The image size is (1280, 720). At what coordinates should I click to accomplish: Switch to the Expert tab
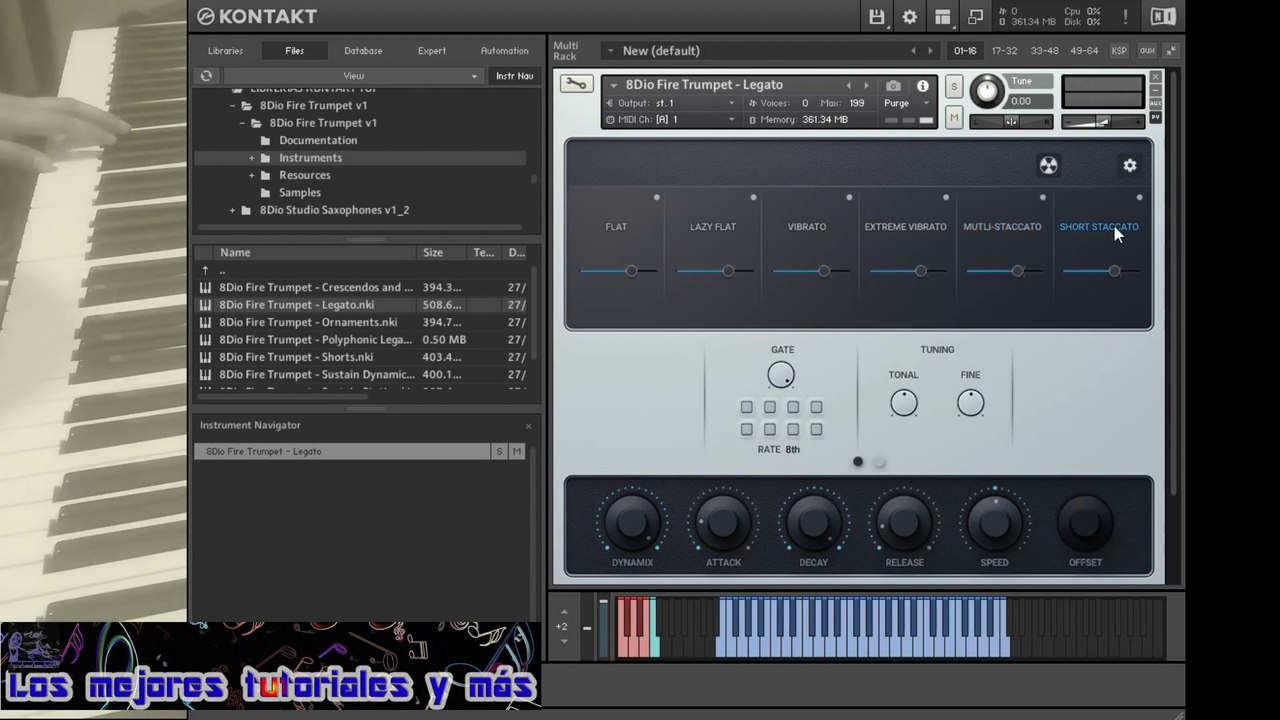[432, 51]
